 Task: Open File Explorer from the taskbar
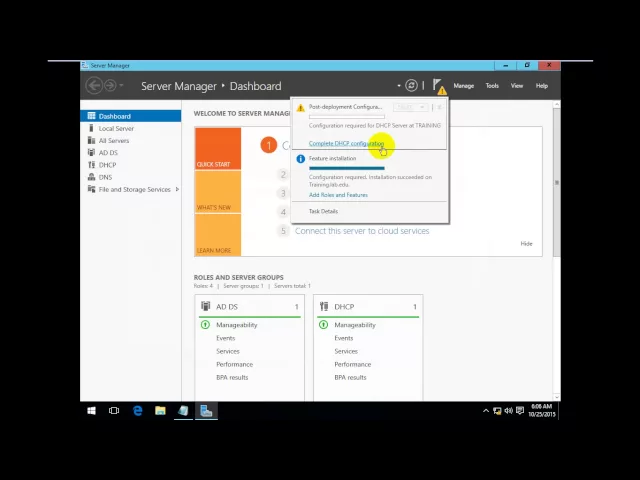[160, 411]
